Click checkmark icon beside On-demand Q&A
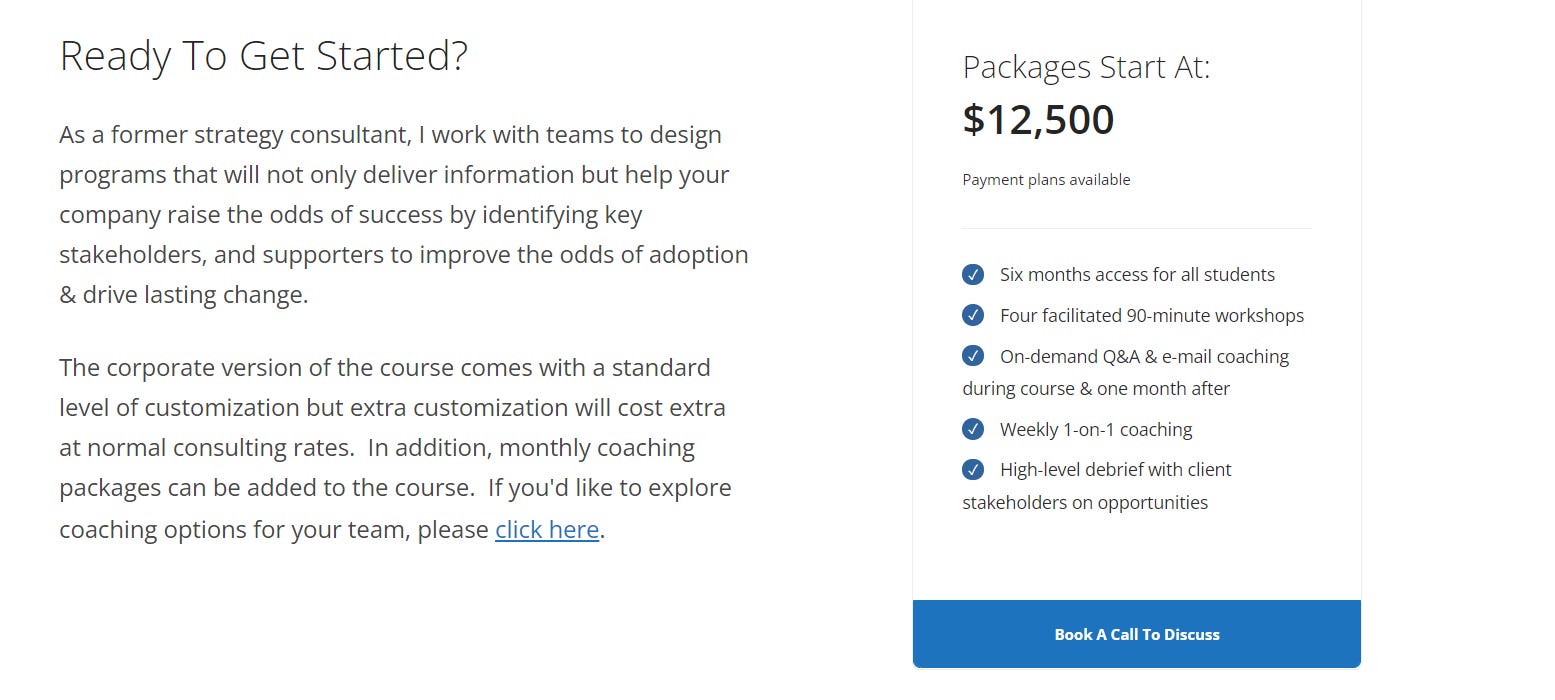This screenshot has height=700, width=1555. [973, 356]
